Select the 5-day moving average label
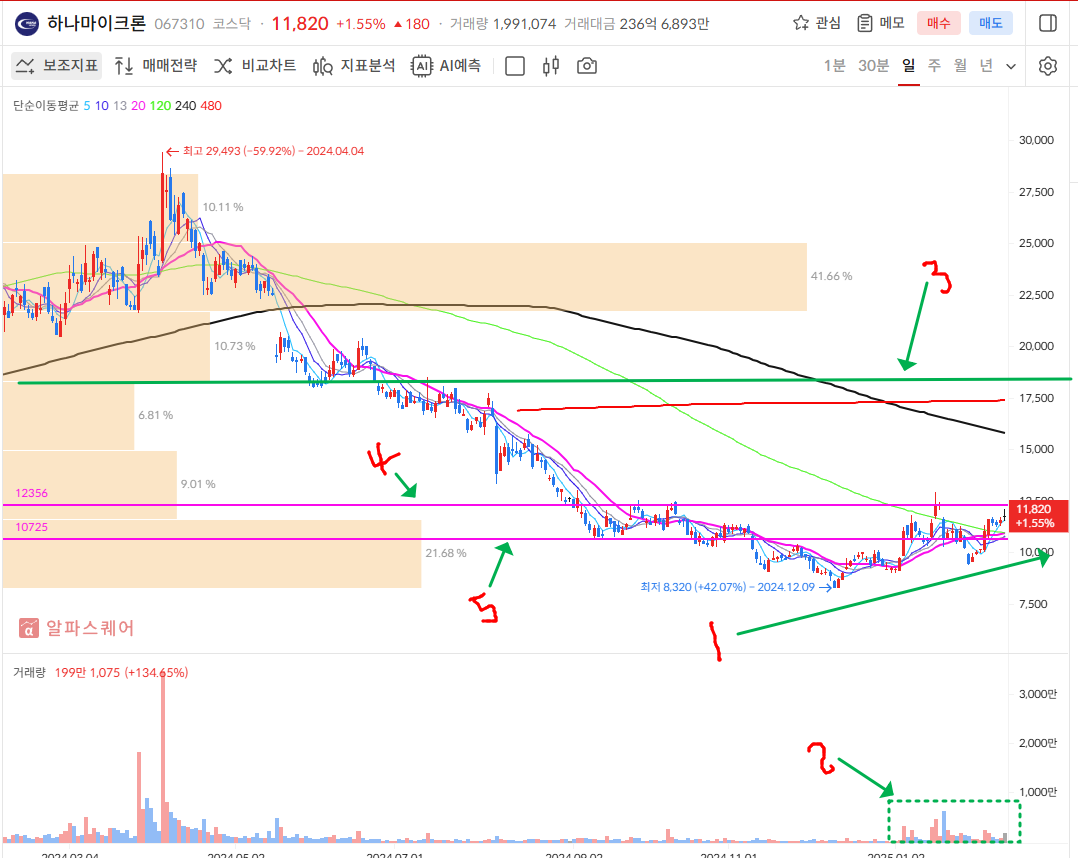Screen dimensions: 1078x858 pyautogui.click(x=87, y=106)
